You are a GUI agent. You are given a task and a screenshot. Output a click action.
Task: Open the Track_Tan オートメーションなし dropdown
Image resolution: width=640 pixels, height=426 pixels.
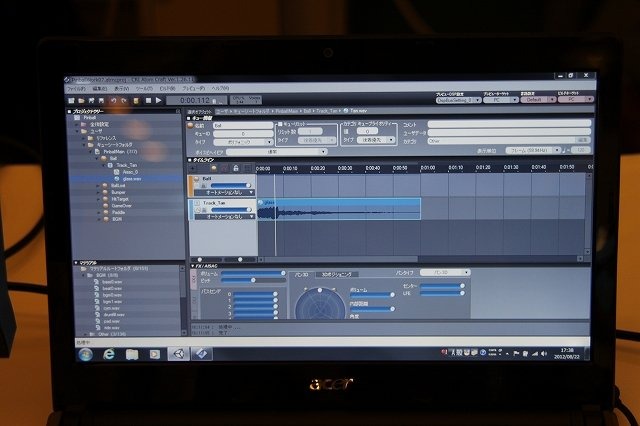(x=224, y=217)
